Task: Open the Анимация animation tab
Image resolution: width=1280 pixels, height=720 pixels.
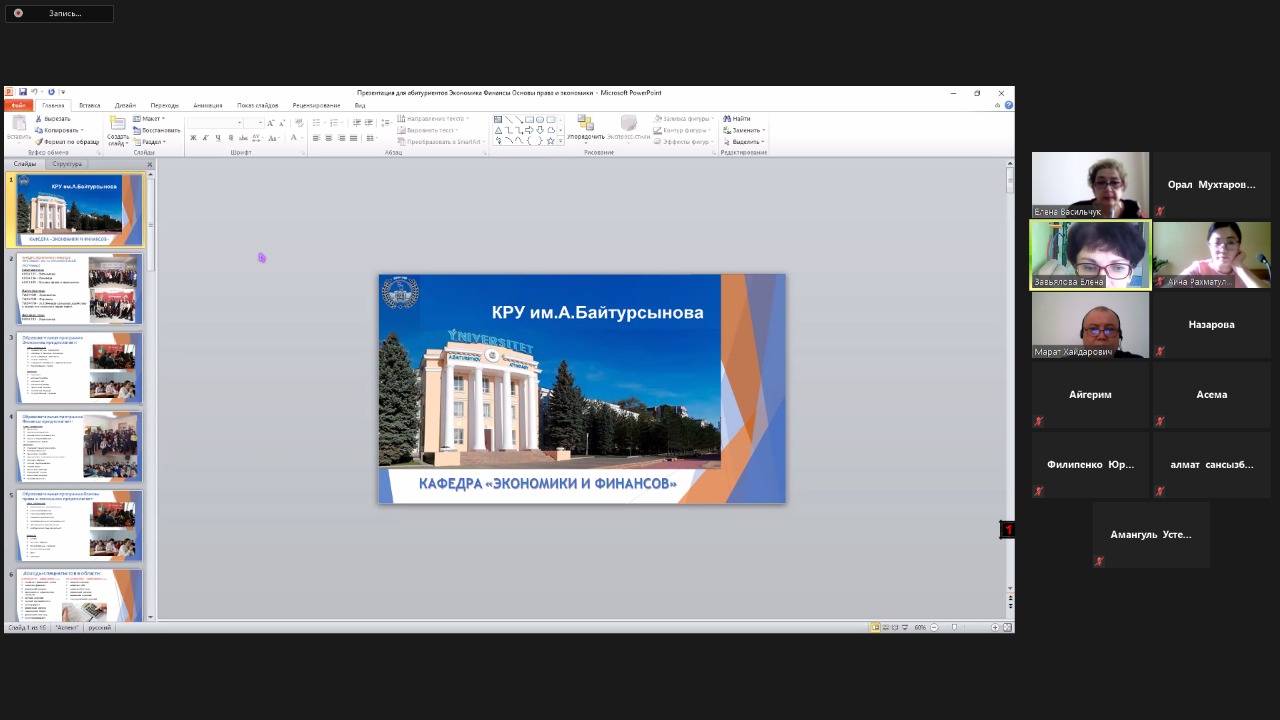Action: pos(208,105)
